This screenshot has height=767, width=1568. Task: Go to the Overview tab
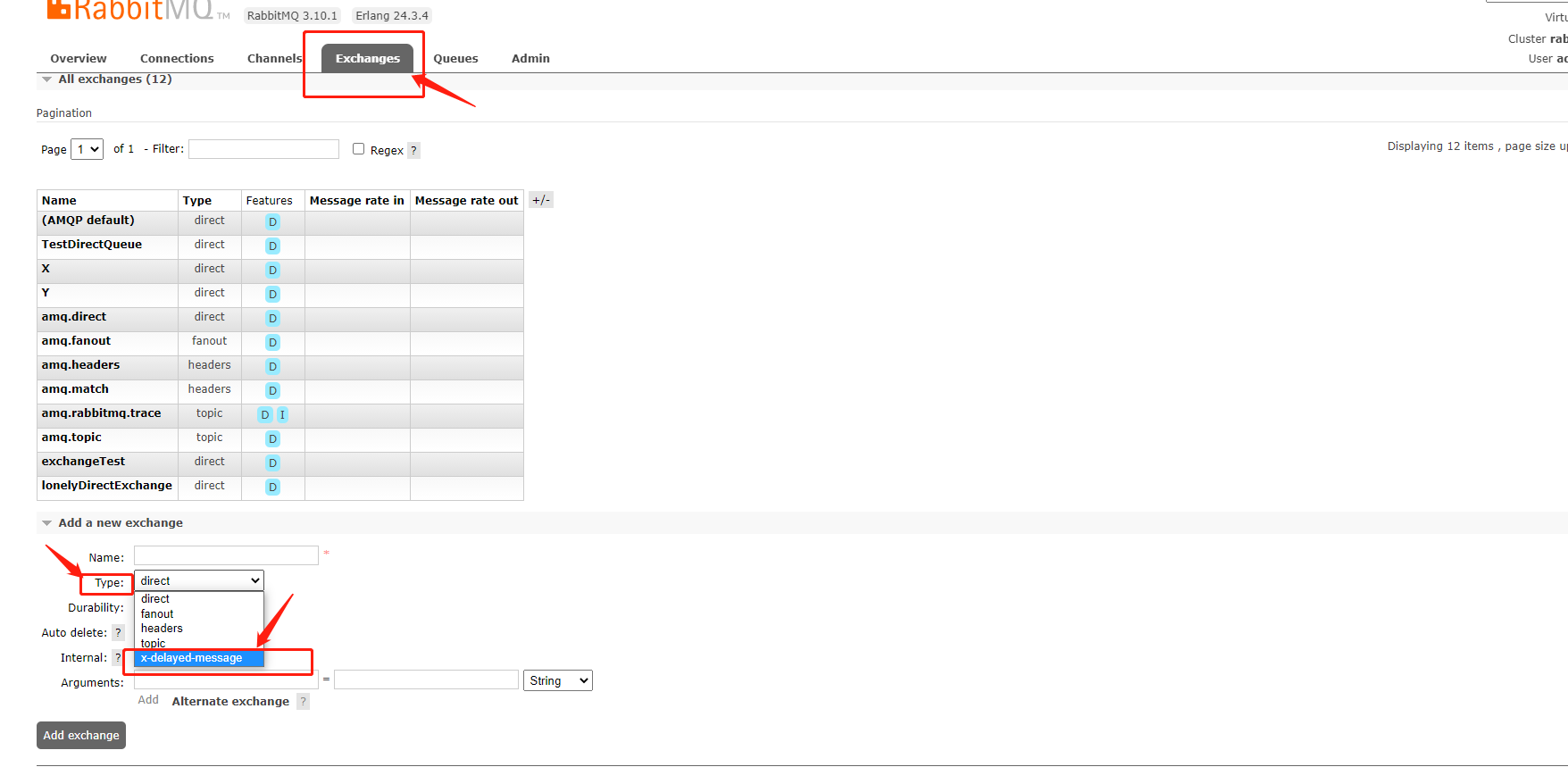(x=79, y=59)
